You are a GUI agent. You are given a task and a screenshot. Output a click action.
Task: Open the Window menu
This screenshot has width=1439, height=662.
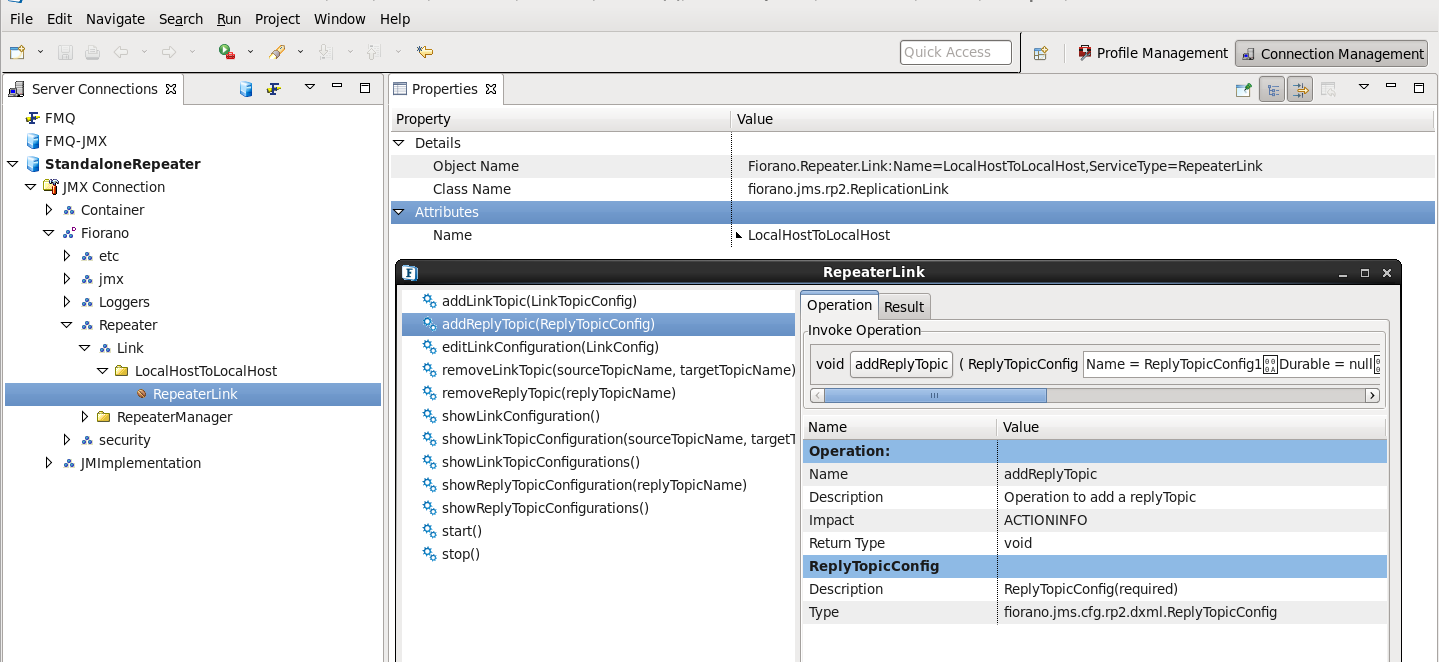tap(339, 19)
